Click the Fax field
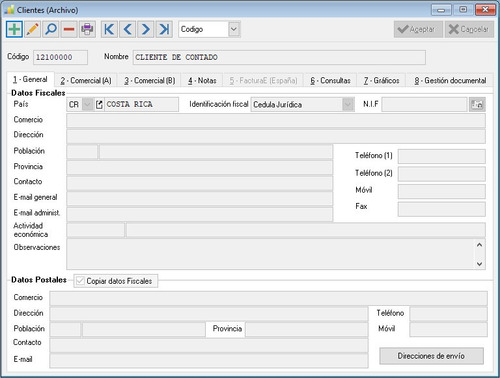Screen dimensions: 500x378 point(442,209)
